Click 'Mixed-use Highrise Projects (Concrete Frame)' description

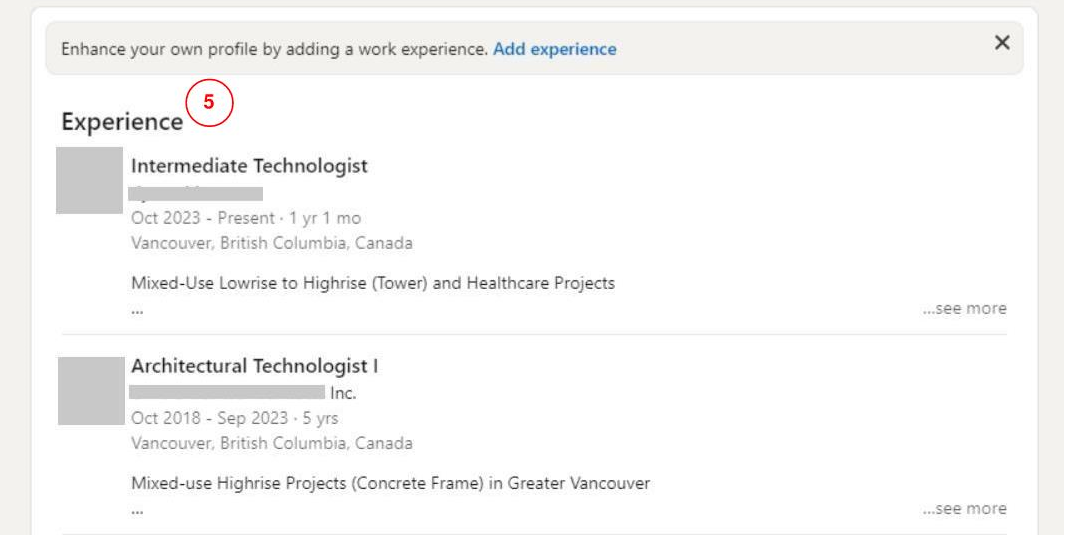point(390,483)
